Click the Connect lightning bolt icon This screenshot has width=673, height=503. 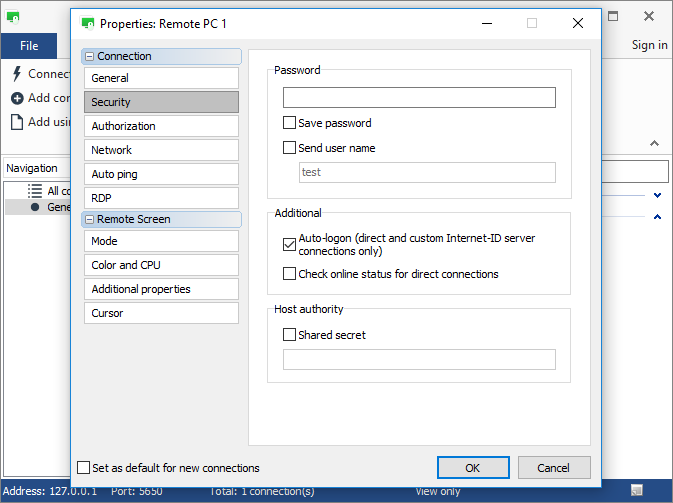pyautogui.click(x=17, y=74)
